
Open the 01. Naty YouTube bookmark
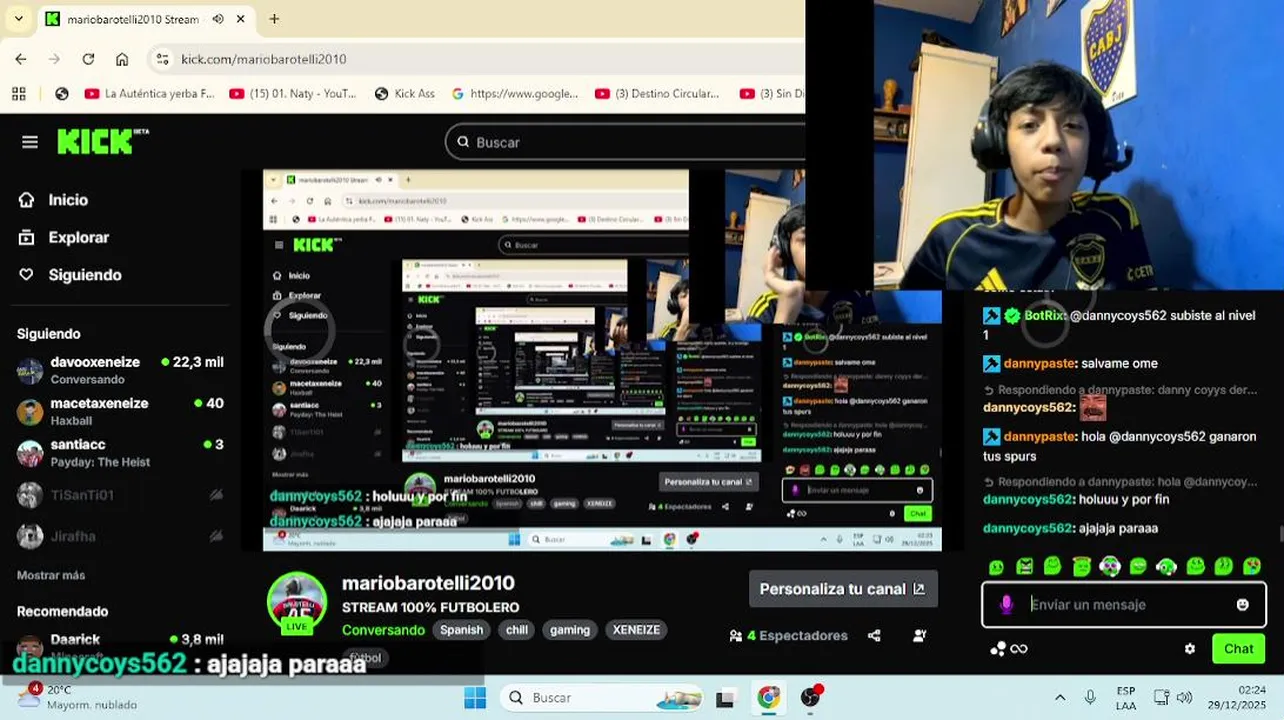coord(293,93)
